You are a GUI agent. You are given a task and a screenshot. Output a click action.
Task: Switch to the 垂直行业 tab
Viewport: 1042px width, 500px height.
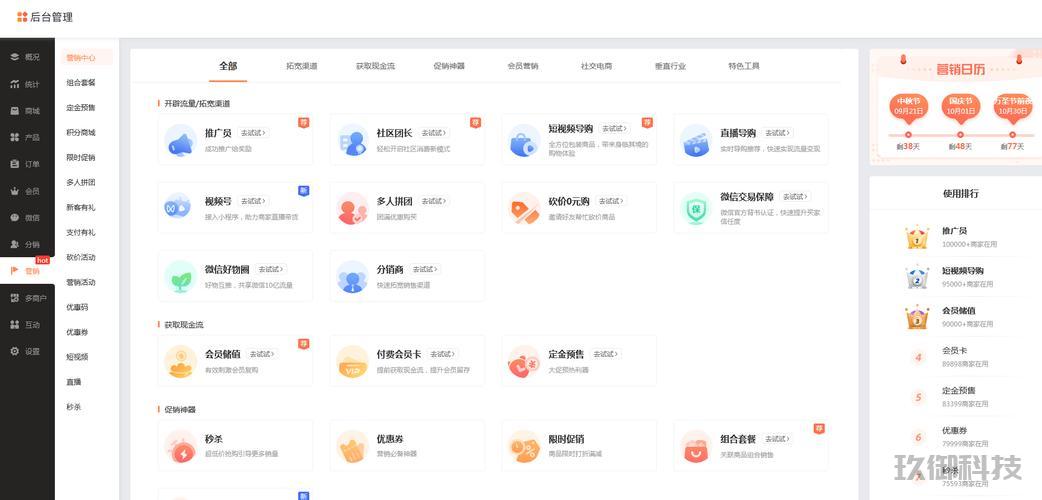click(671, 66)
